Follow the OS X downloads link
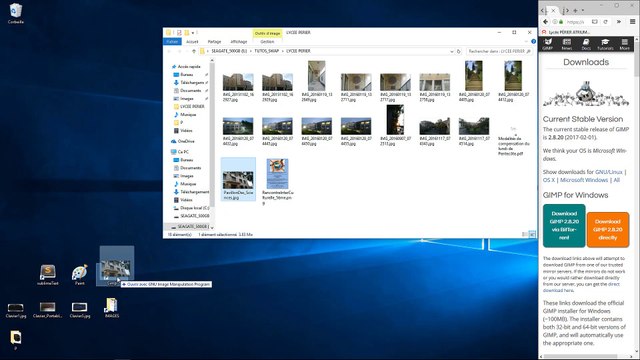This screenshot has width=640, height=360. [x=549, y=180]
